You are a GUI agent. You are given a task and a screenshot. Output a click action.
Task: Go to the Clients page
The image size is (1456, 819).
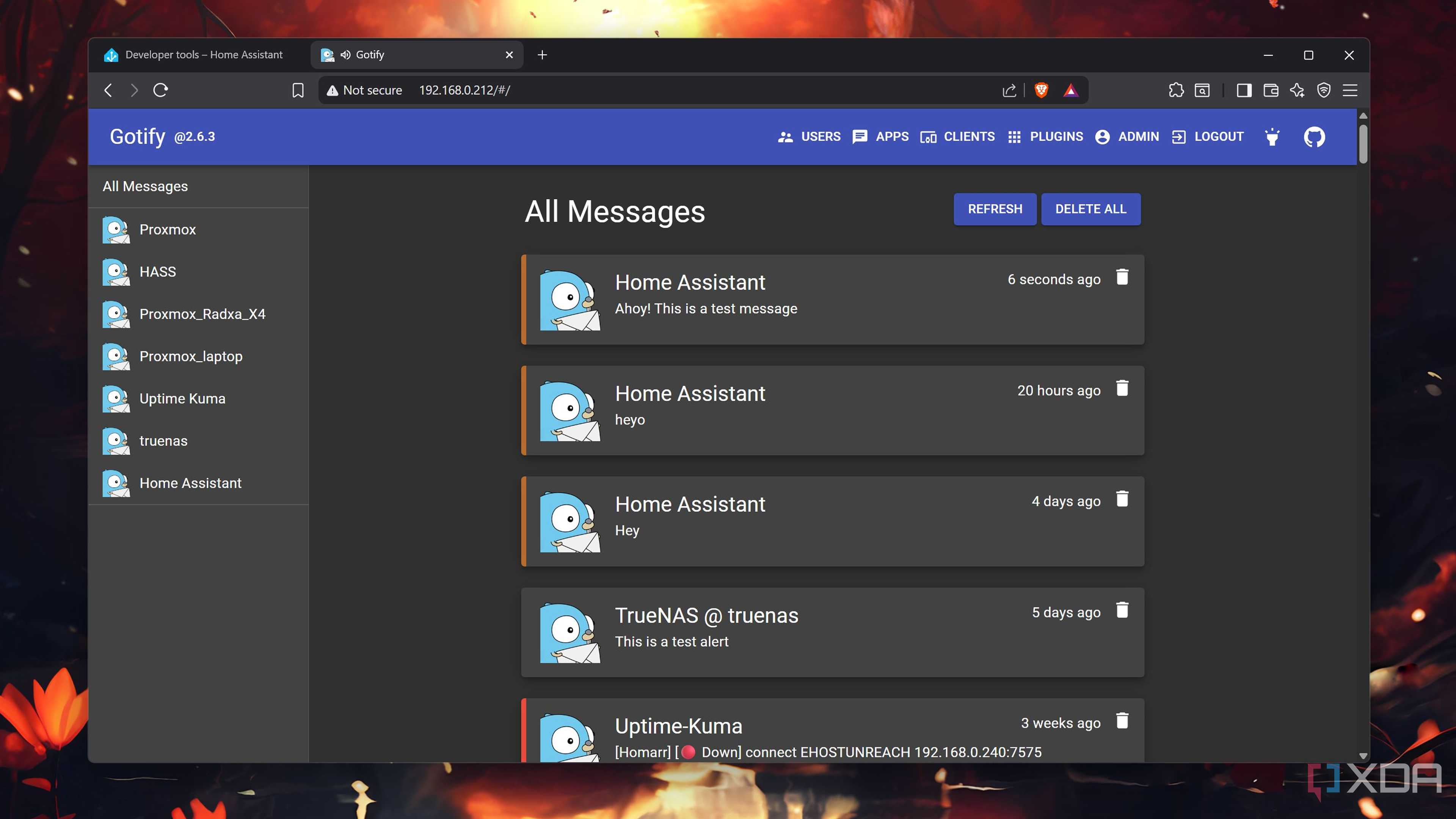pyautogui.click(x=957, y=137)
